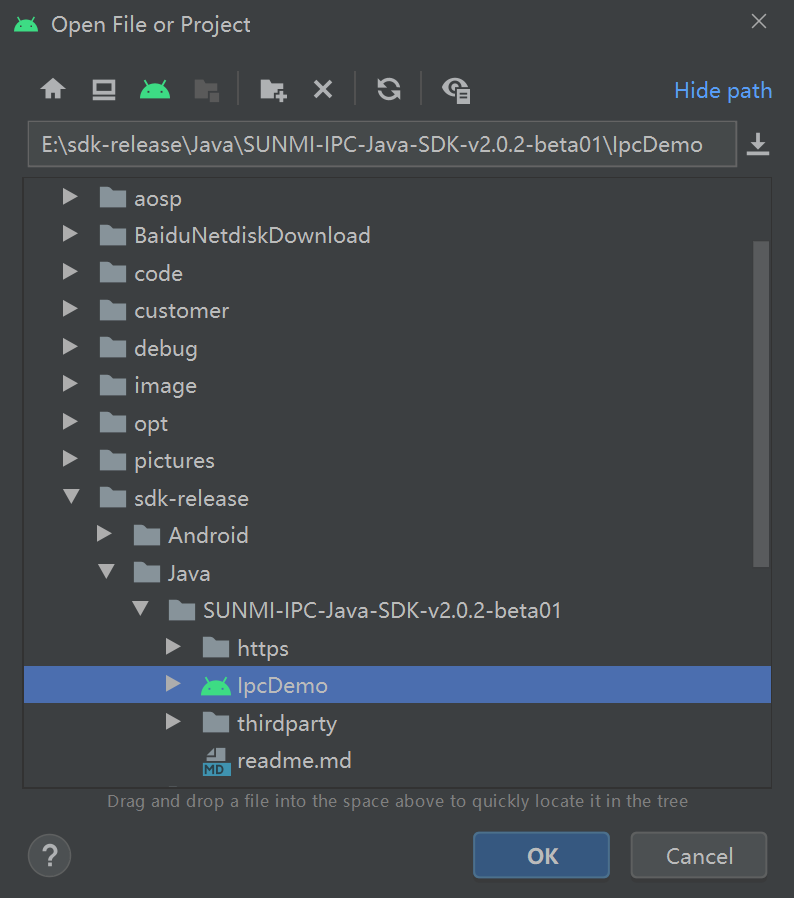Open the recent paths history arrow
794x898 pixels.
pos(757,144)
